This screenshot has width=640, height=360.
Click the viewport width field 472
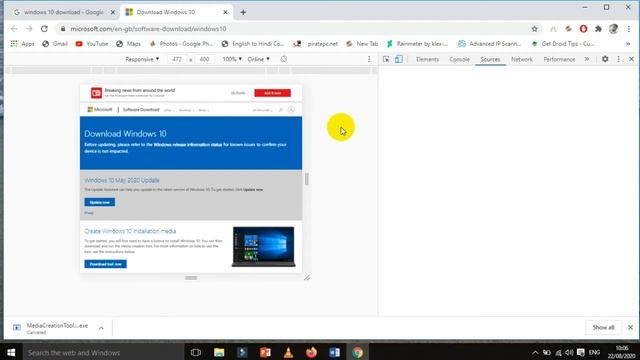pos(177,59)
